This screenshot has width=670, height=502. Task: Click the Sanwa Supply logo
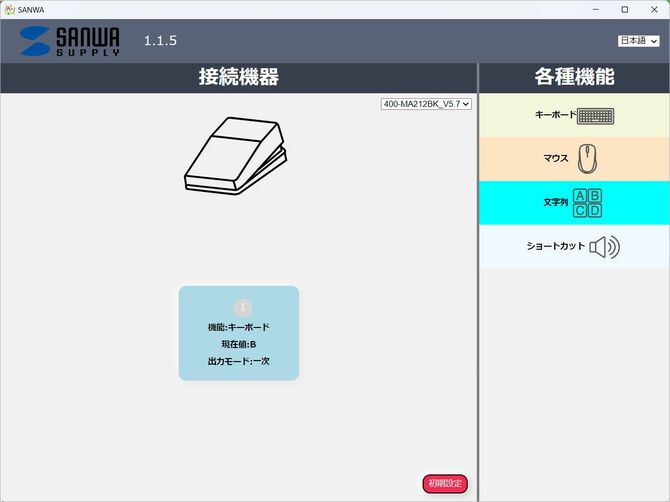click(x=70, y=41)
